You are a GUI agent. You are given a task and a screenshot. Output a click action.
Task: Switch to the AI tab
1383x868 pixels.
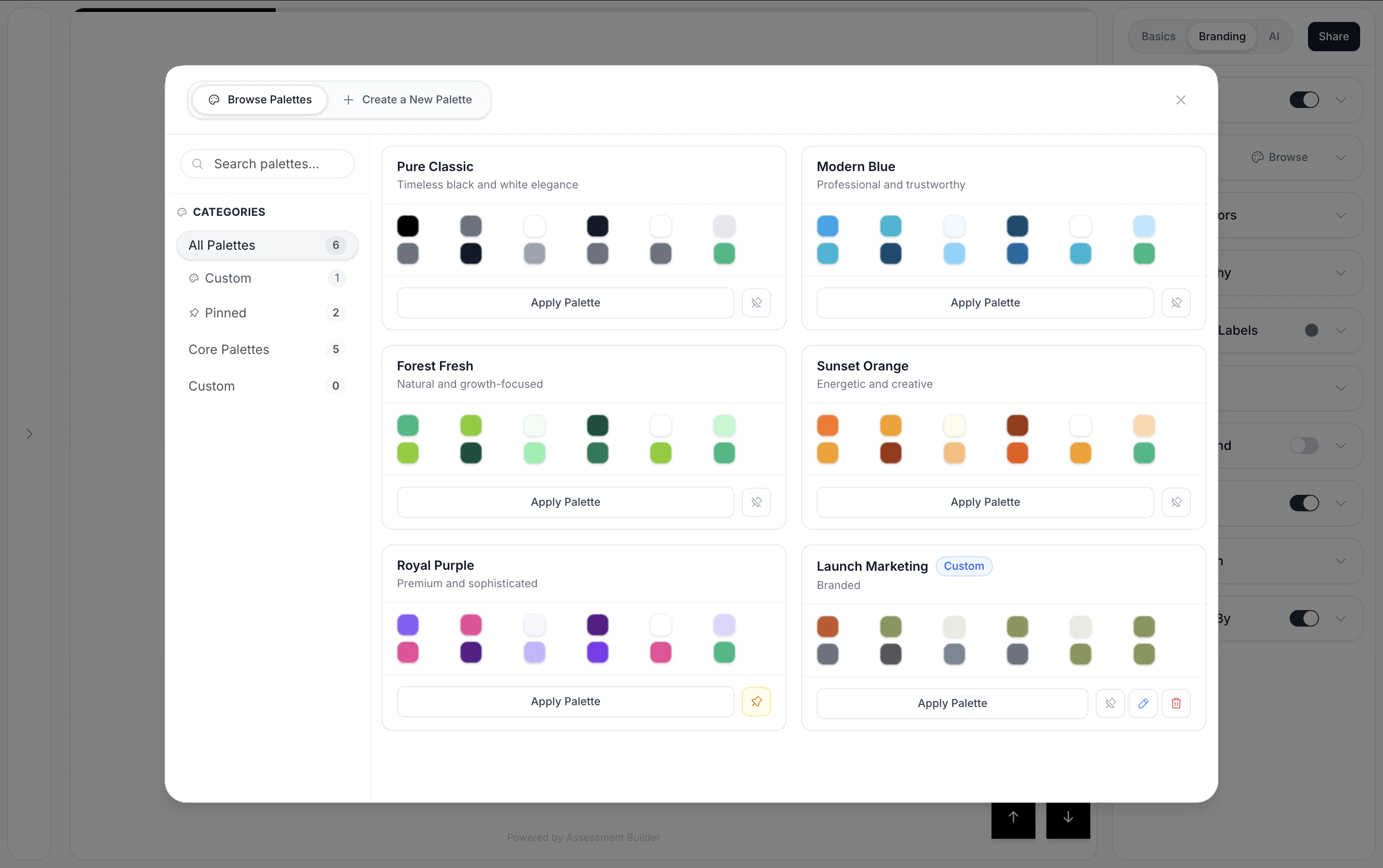click(1274, 36)
